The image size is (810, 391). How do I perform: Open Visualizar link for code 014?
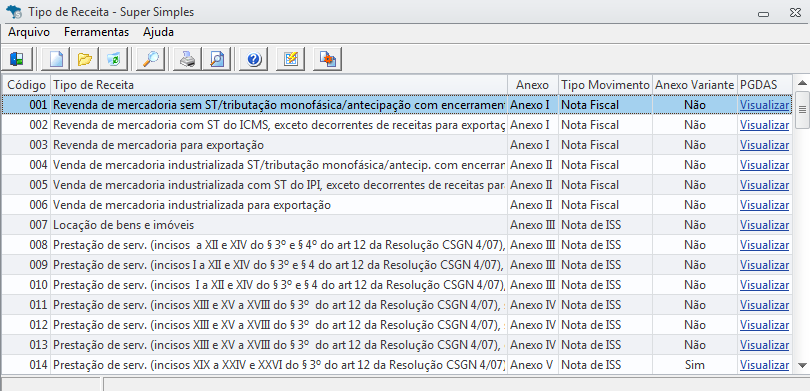coord(764,365)
